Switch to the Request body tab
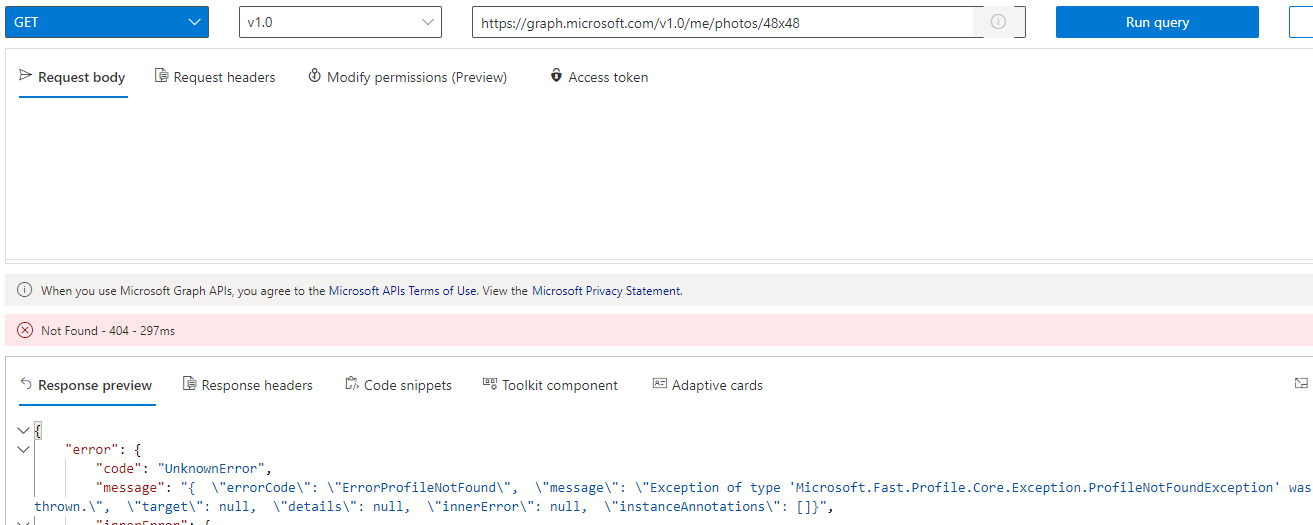Image resolution: width=1313 pixels, height=525 pixels. pyautogui.click(x=73, y=77)
